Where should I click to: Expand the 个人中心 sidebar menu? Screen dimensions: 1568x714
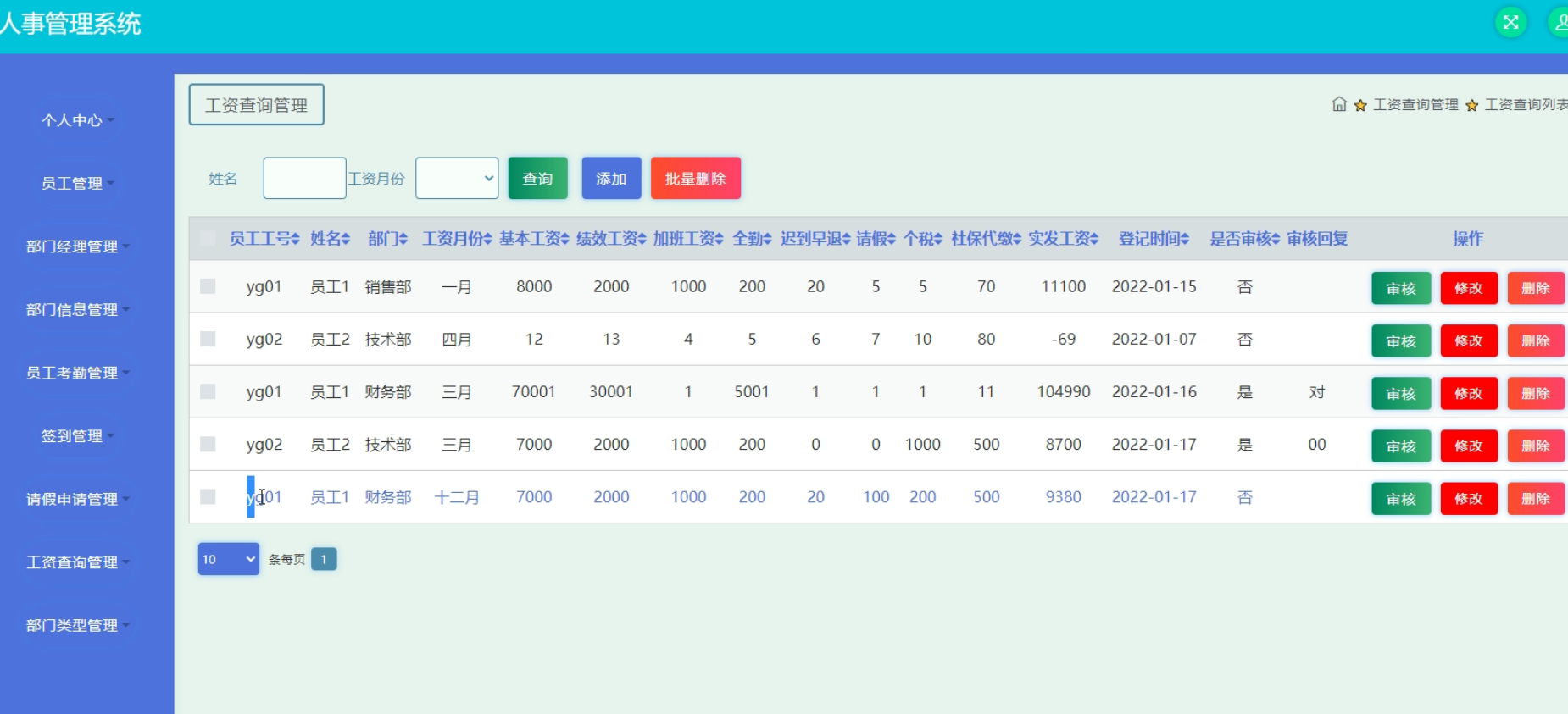coord(77,120)
